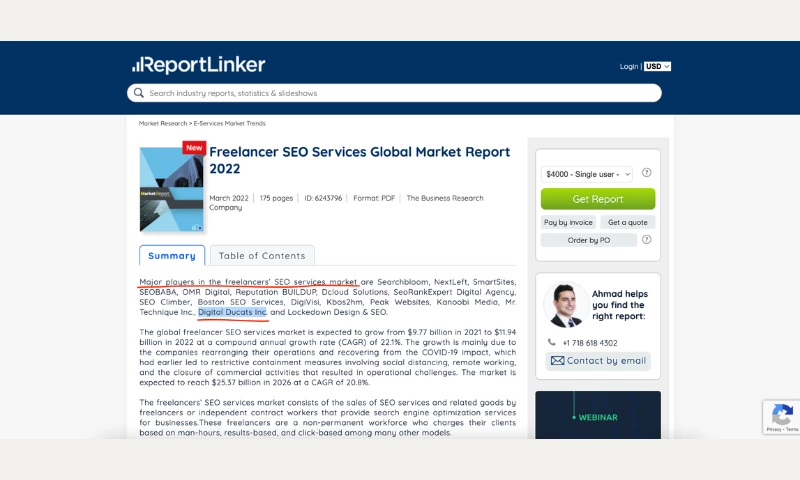The width and height of the screenshot is (800, 480).
Task: Open the USD currency dropdown
Action: (657, 66)
